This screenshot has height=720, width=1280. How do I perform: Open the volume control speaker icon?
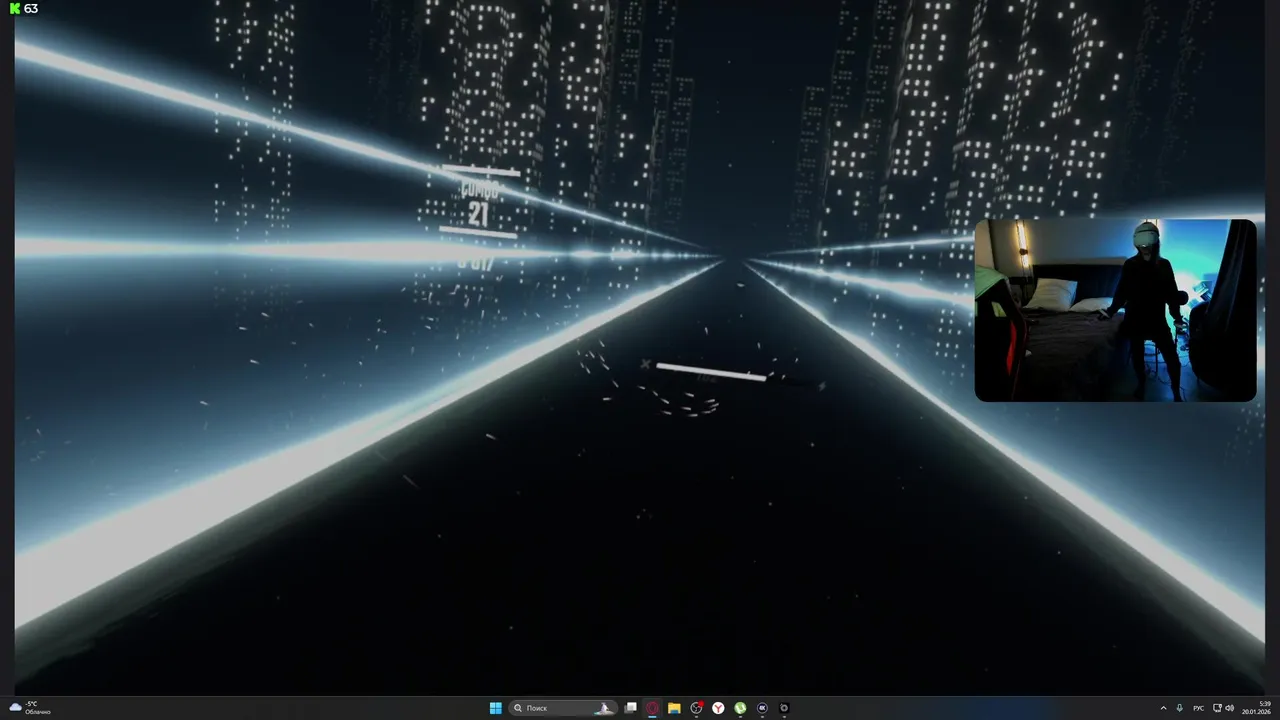coord(1230,708)
